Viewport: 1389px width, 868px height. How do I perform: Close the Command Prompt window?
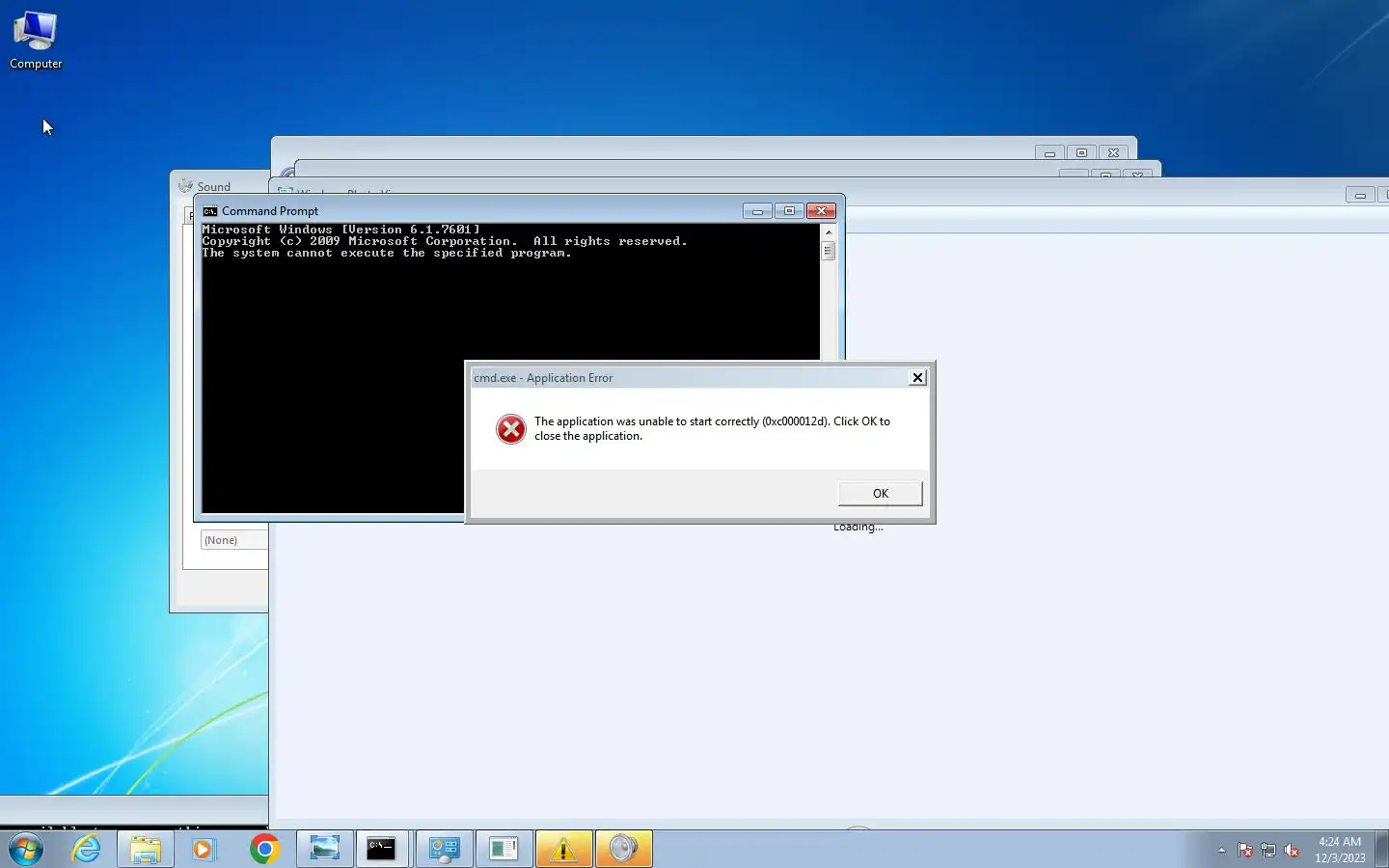pyautogui.click(x=821, y=210)
